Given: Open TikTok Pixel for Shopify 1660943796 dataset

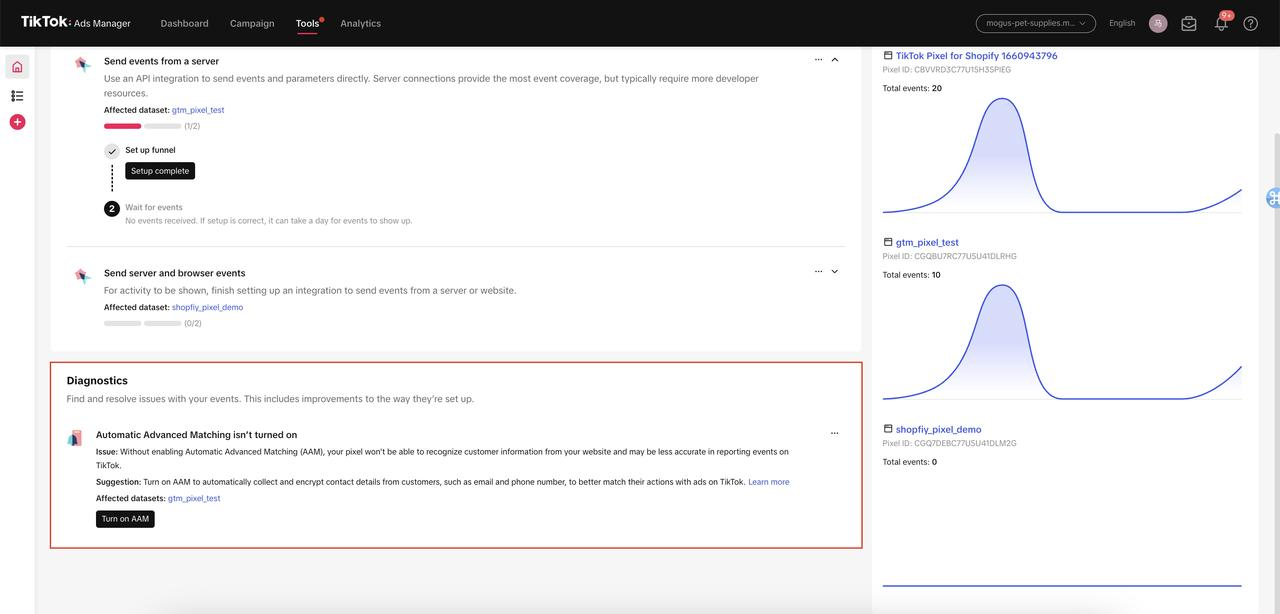Looking at the screenshot, I should tap(976, 56).
